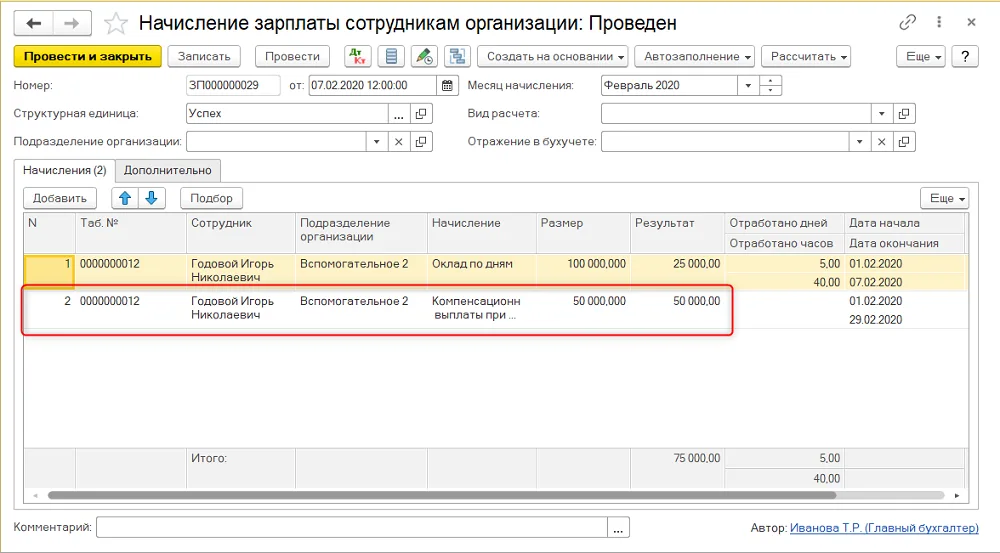
Task: Open the top toolbar Еще menu
Action: click(921, 56)
